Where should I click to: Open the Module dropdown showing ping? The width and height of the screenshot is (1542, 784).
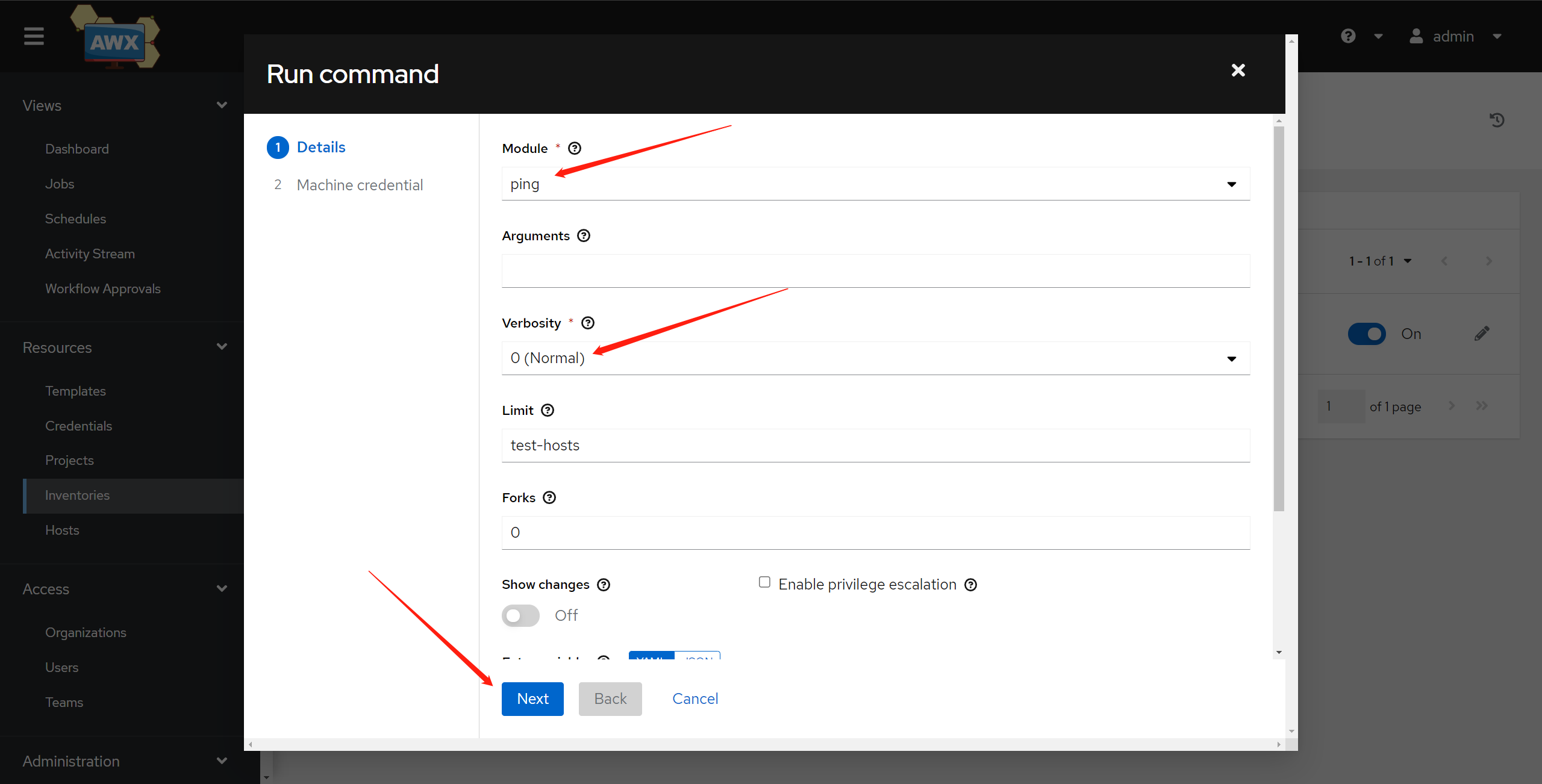pos(875,184)
